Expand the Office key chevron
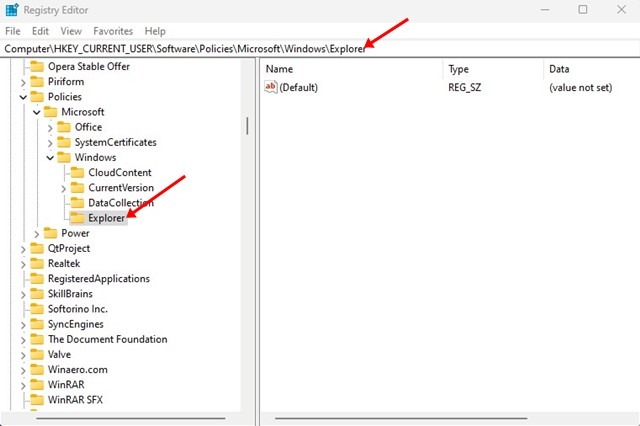 pos(50,128)
